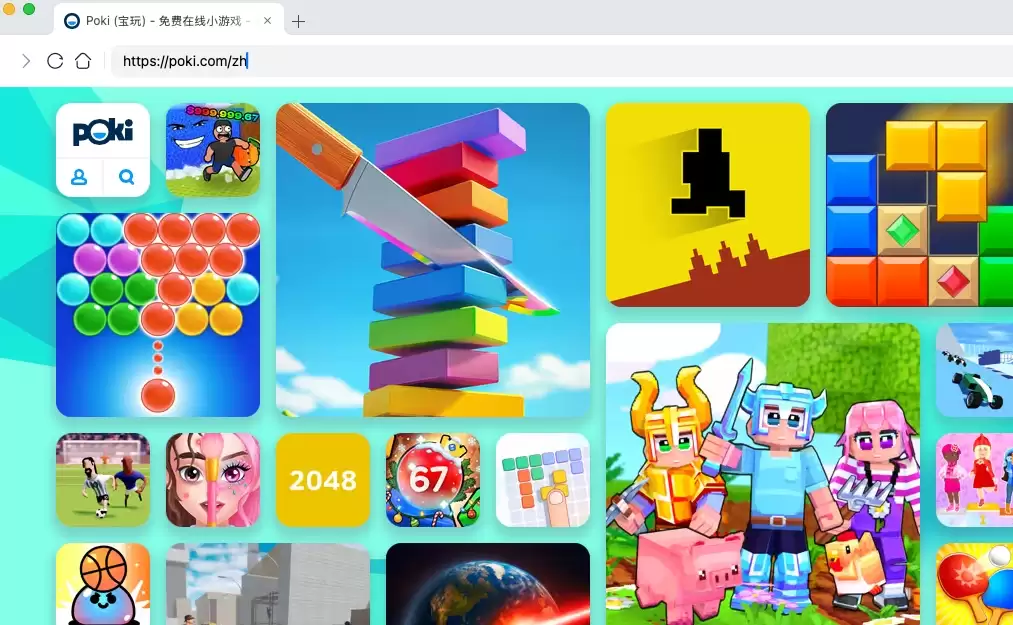Go to browser home page
The width and height of the screenshot is (1013, 625).
coord(83,61)
